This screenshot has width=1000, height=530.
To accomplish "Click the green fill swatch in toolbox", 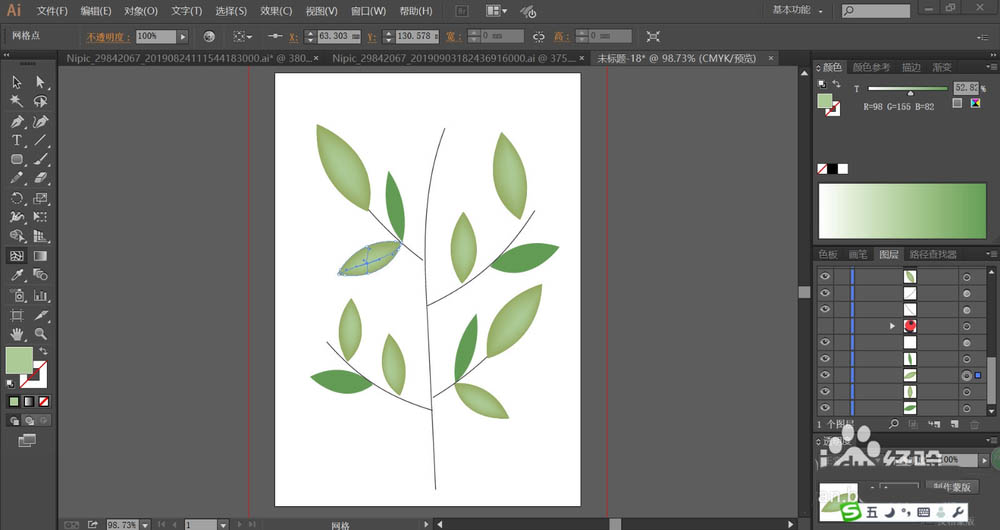I will coord(19,360).
